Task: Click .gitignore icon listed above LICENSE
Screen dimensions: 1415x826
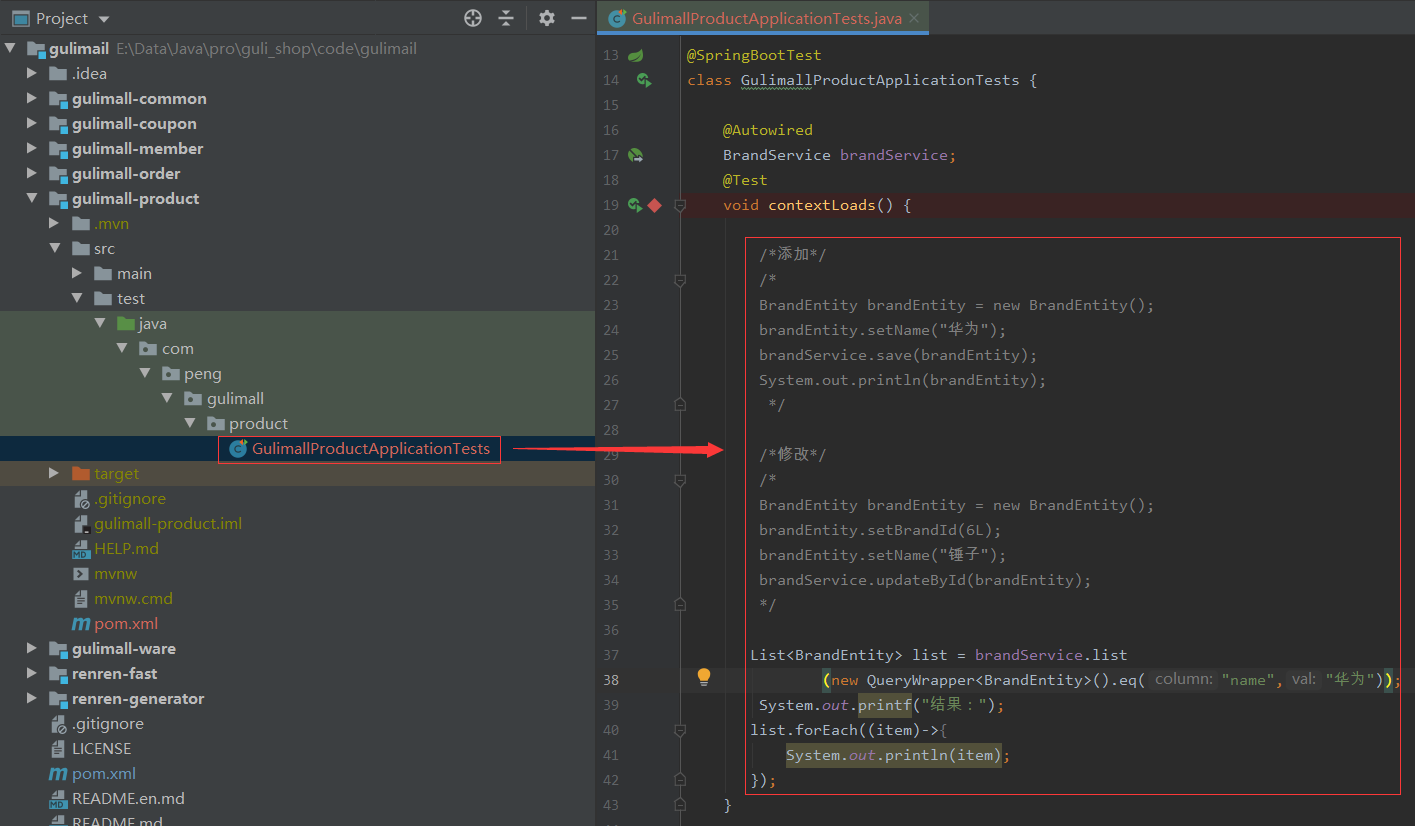Action: 58,724
